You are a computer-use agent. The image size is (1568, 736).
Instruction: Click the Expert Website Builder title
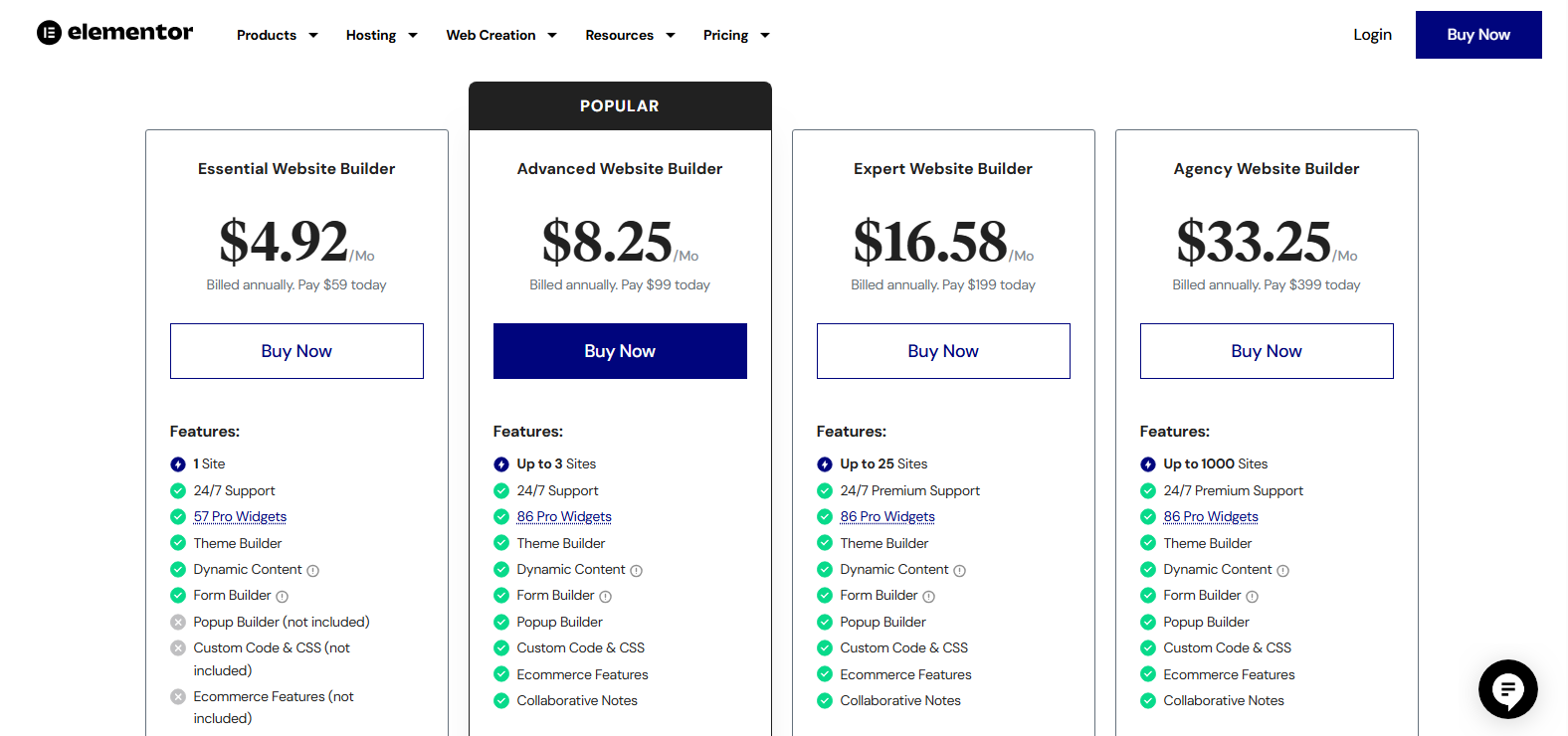943,169
